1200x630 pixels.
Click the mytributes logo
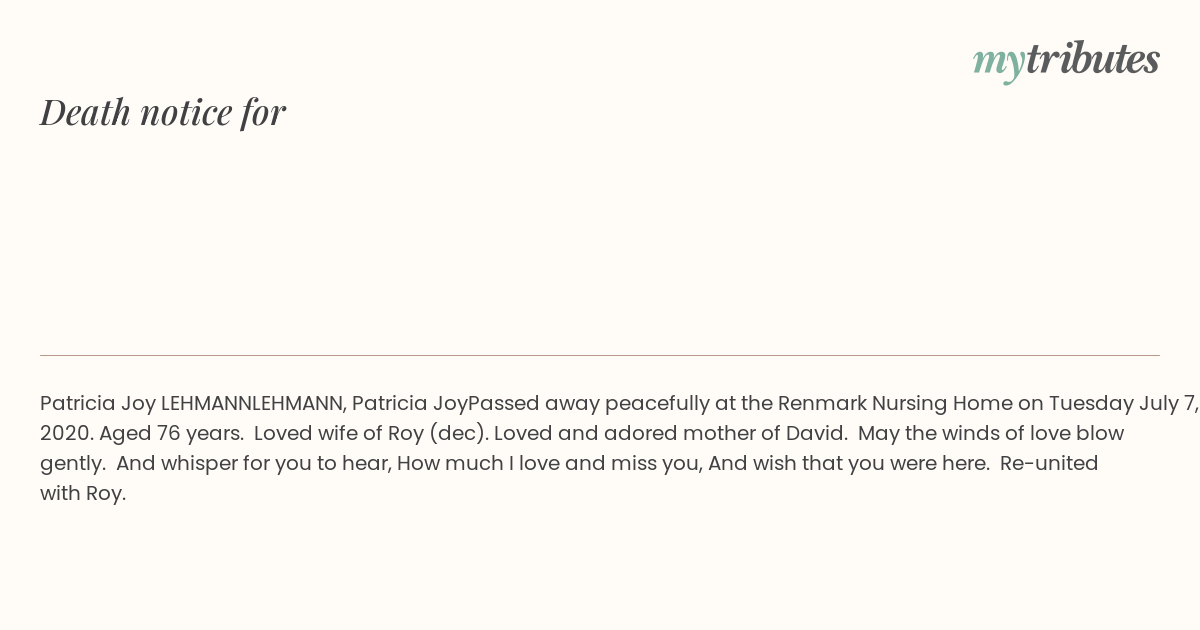click(1066, 60)
